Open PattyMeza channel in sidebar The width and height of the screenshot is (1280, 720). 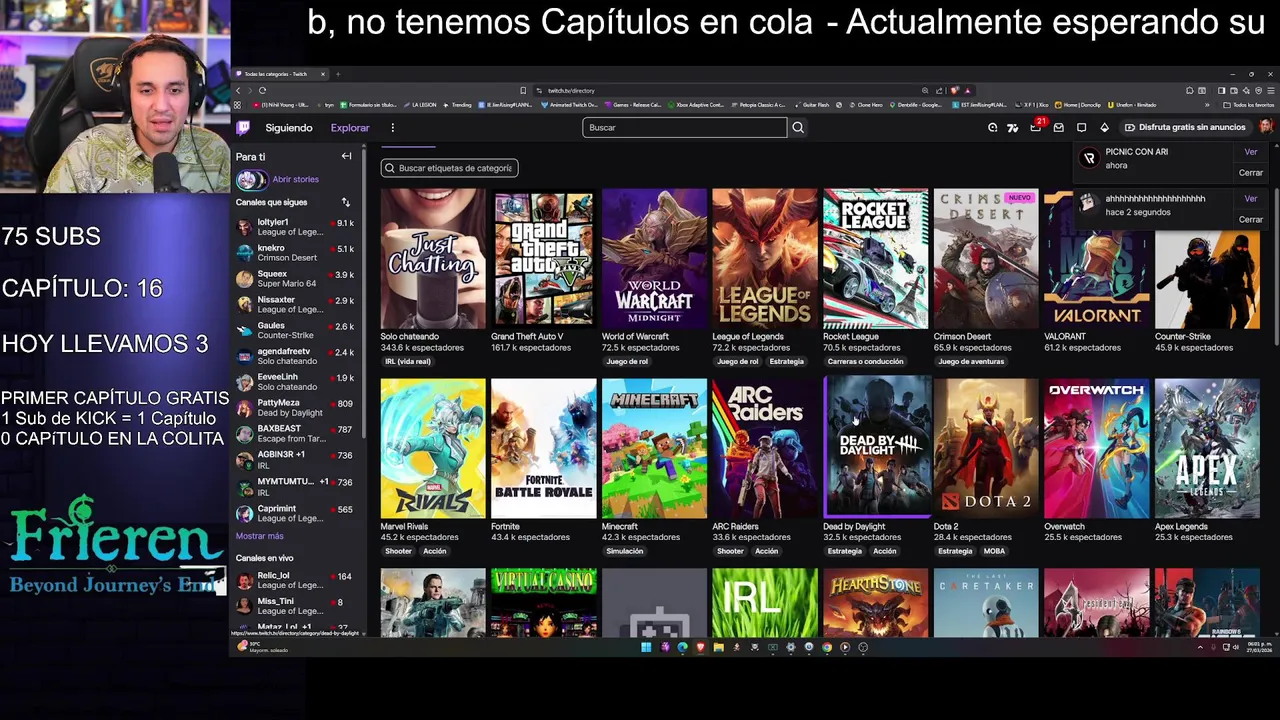[x=295, y=409]
